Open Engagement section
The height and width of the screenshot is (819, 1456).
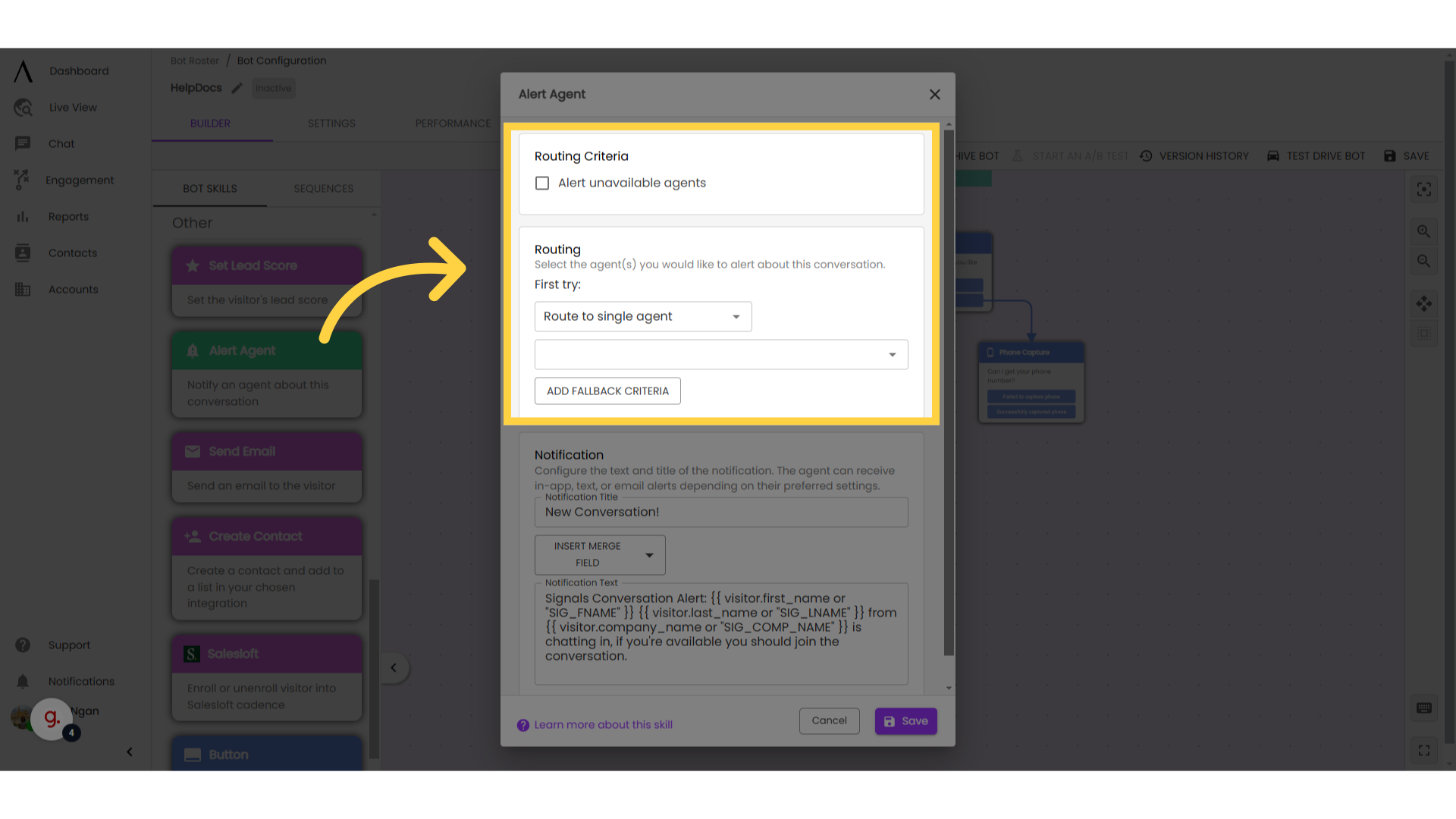pos(80,180)
